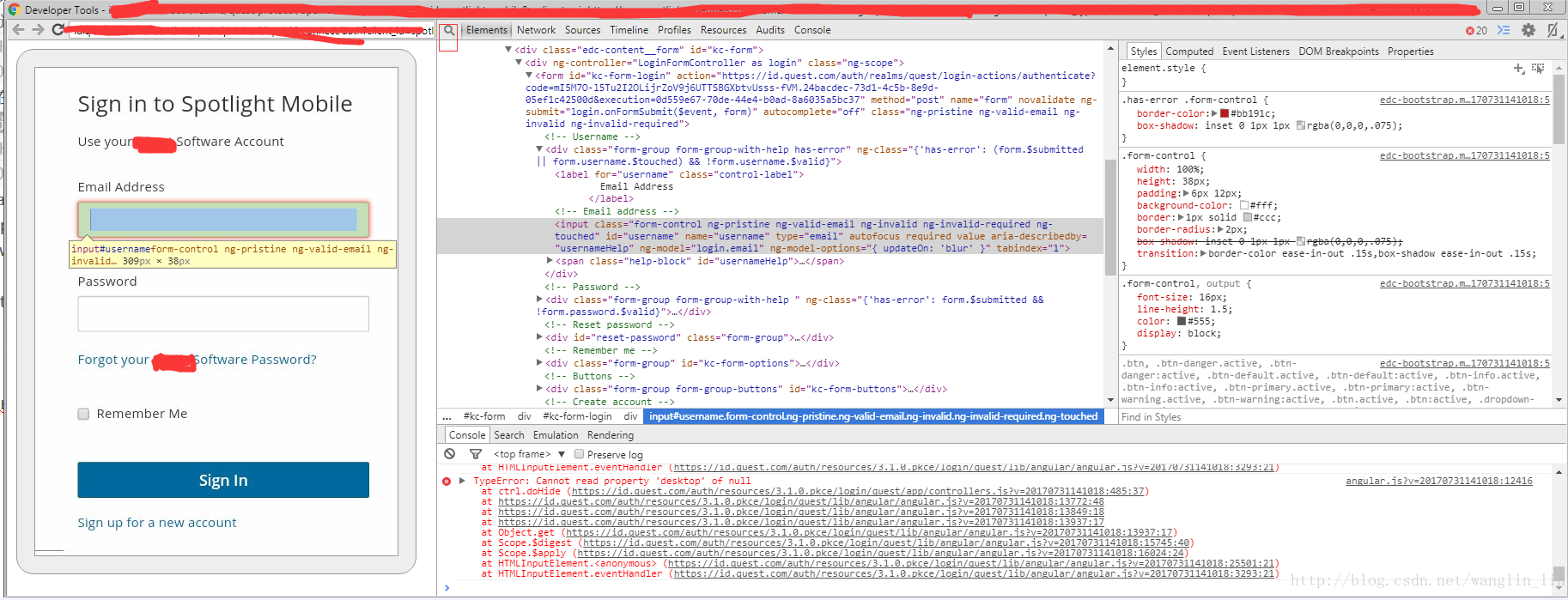Open the console filter funnel icon
1568x600 pixels.
475,454
